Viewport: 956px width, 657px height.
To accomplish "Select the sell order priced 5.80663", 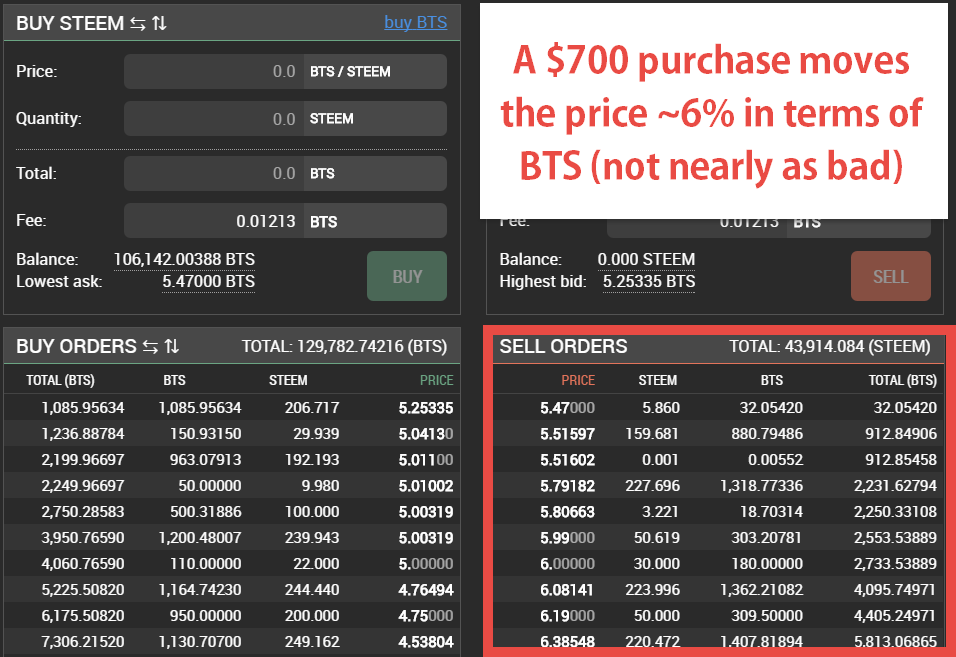I will tap(718, 512).
